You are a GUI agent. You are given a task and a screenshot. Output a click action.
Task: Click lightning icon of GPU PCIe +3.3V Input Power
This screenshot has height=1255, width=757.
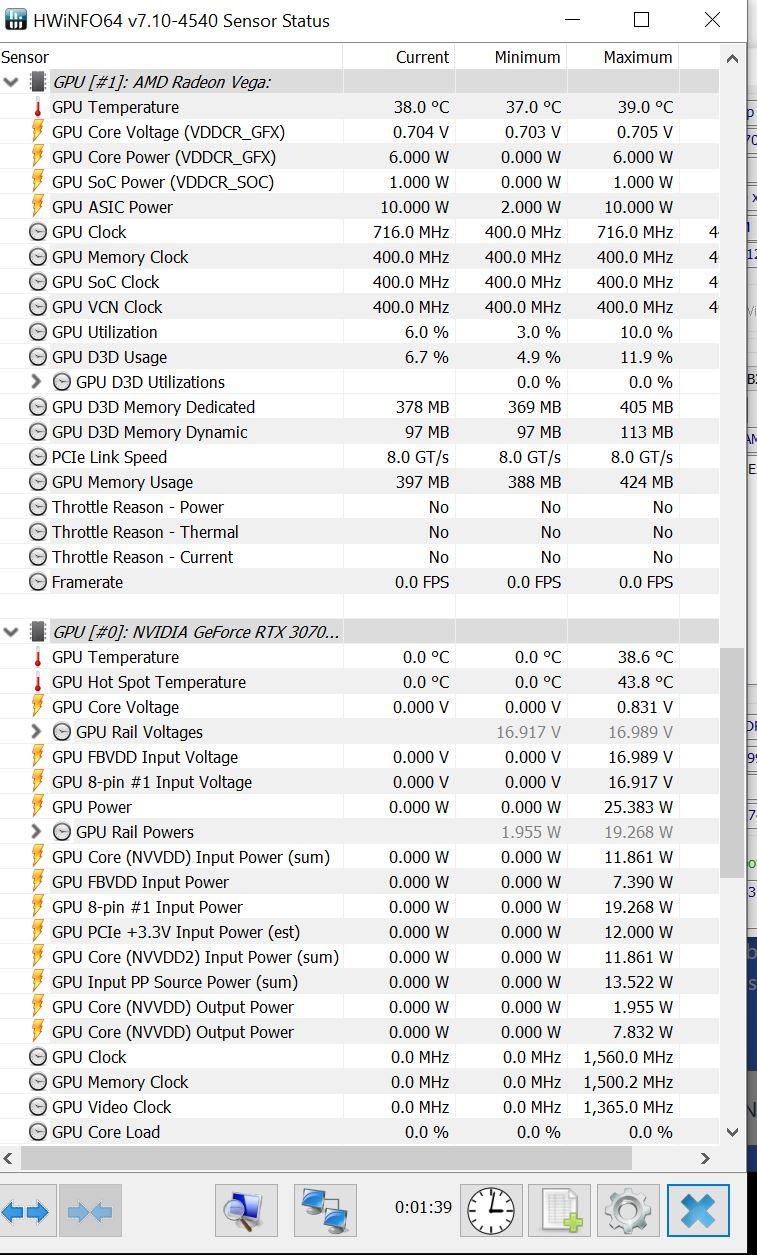click(x=38, y=932)
